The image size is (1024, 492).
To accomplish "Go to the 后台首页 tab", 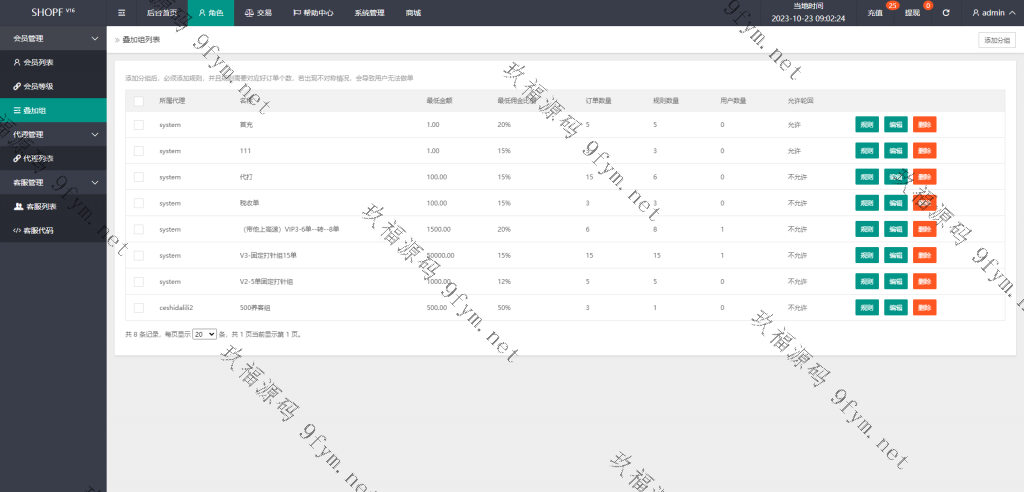I will [162, 12].
